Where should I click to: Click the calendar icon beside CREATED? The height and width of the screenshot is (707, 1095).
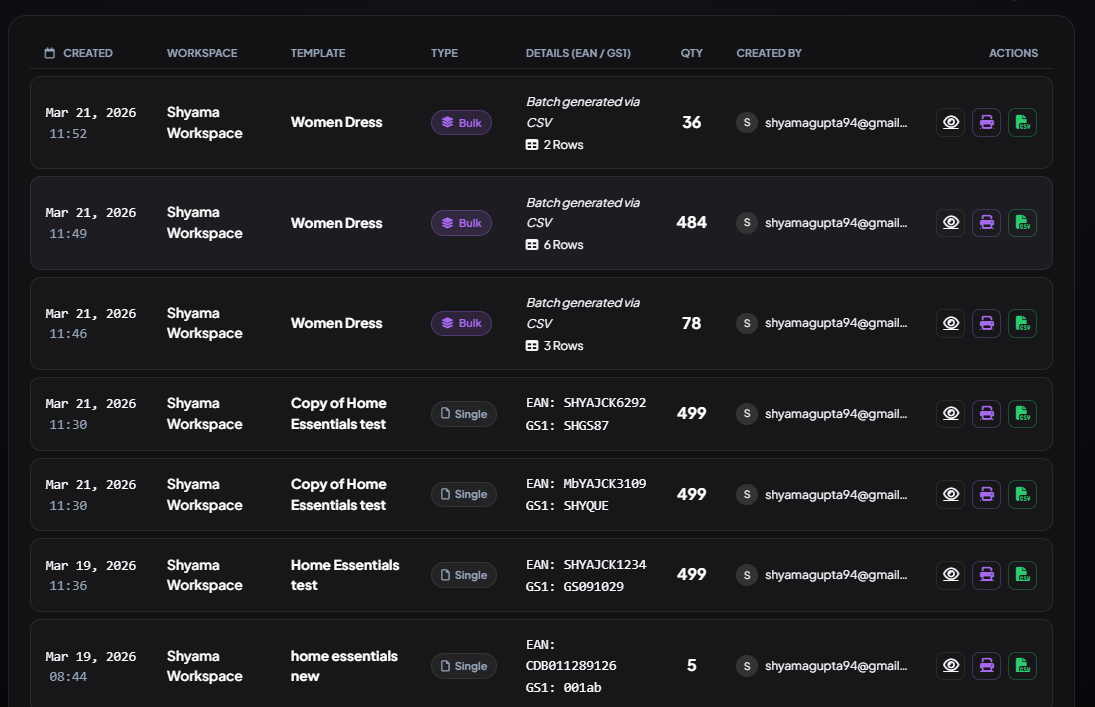[x=50, y=53]
